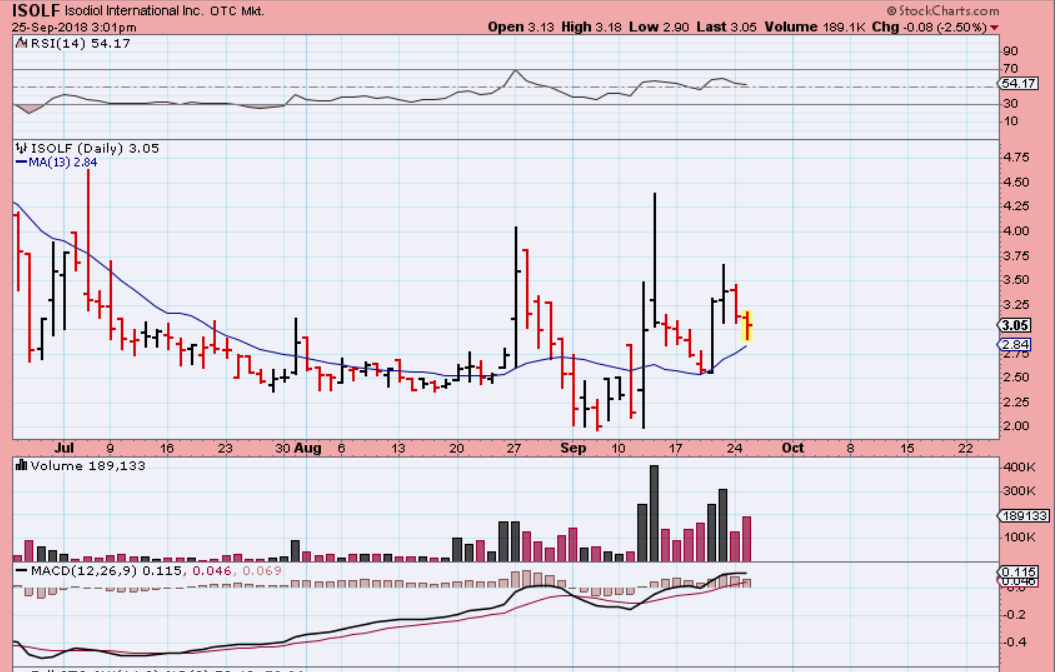Image resolution: width=1058 pixels, height=672 pixels.
Task: Click the 27 date label before Sep
Action: click(x=514, y=448)
